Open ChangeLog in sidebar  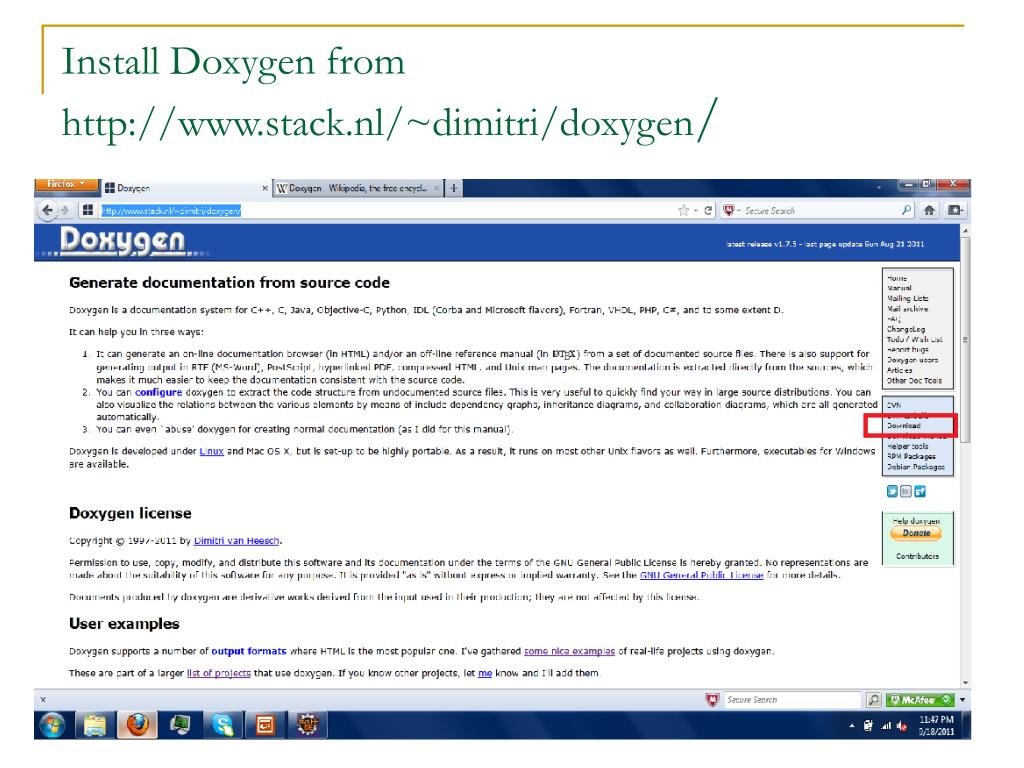pyautogui.click(x=905, y=329)
